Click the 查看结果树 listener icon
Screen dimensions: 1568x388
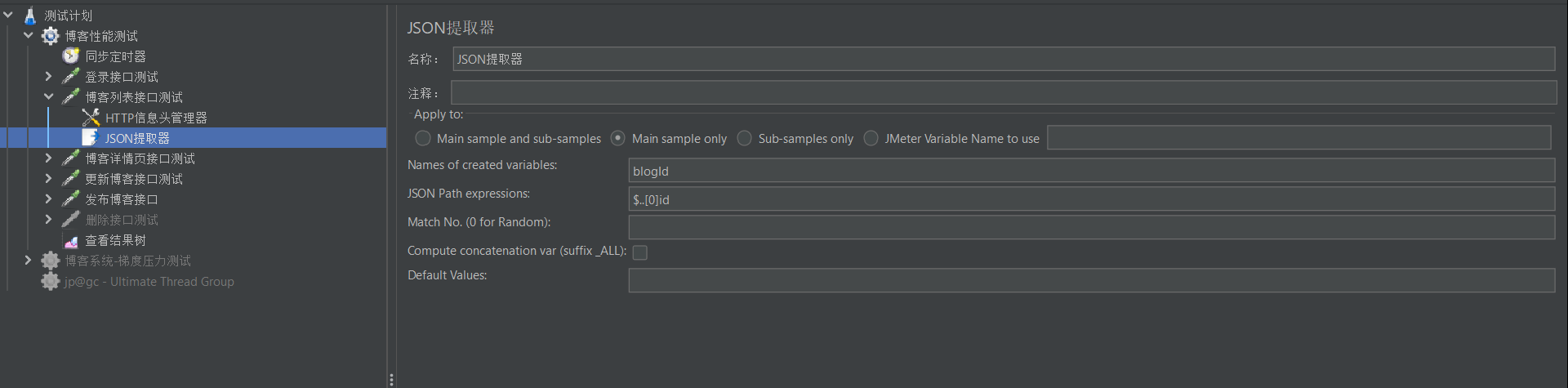click(x=71, y=241)
